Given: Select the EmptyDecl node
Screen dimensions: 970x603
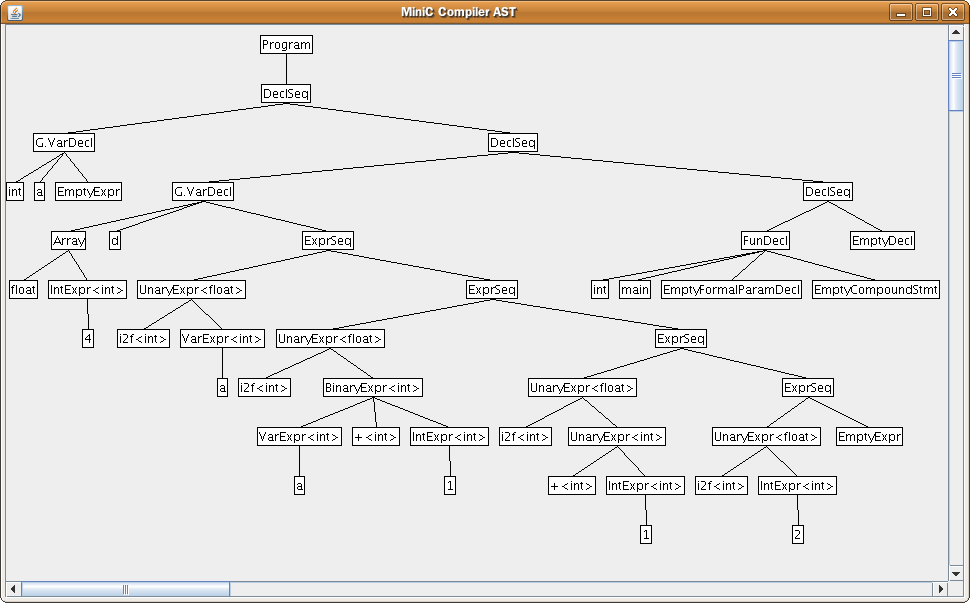Looking at the screenshot, I should coord(882,241).
